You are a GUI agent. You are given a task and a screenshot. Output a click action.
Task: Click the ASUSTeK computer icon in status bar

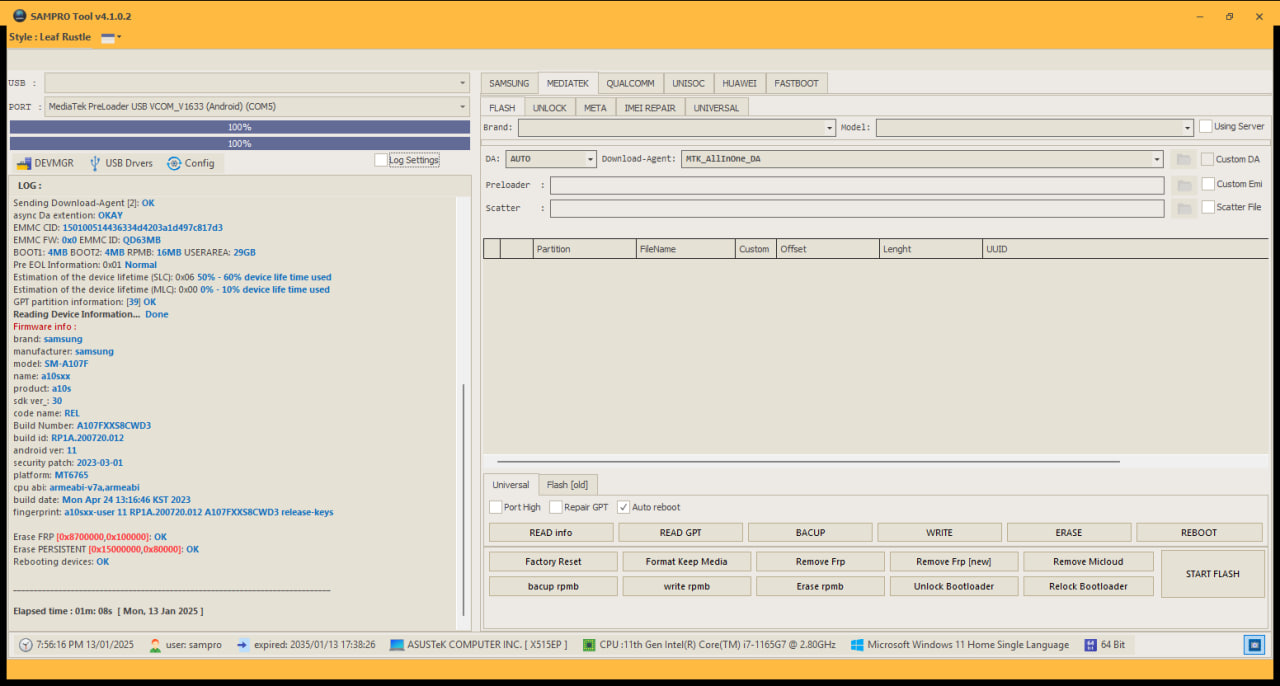397,645
